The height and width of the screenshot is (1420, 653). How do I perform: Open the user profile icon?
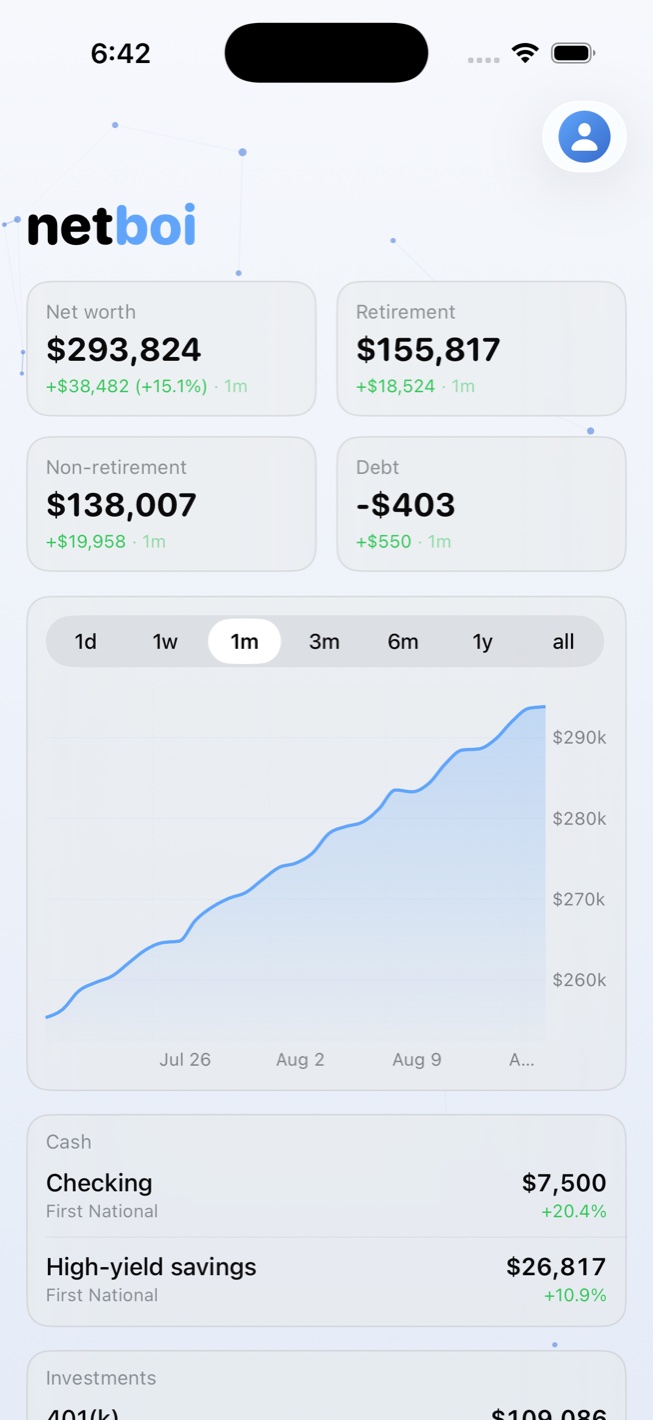pyautogui.click(x=584, y=136)
